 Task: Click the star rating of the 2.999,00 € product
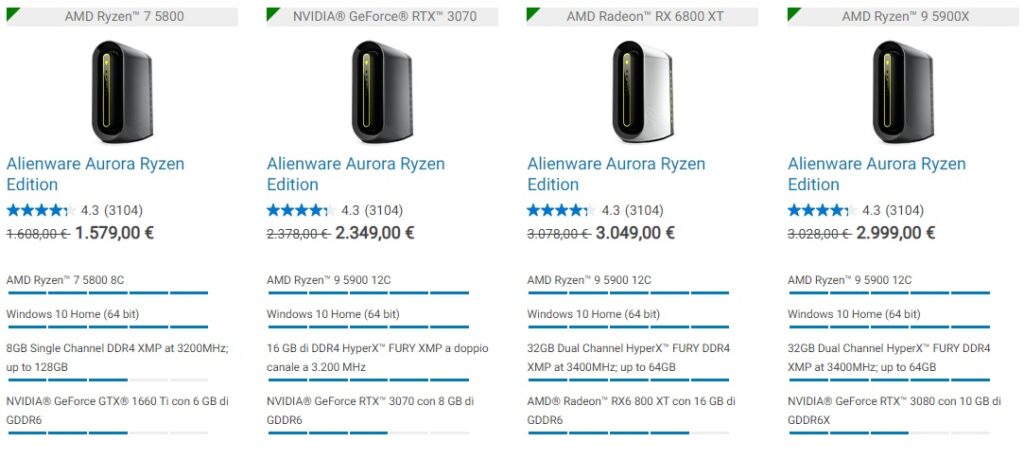(x=822, y=210)
